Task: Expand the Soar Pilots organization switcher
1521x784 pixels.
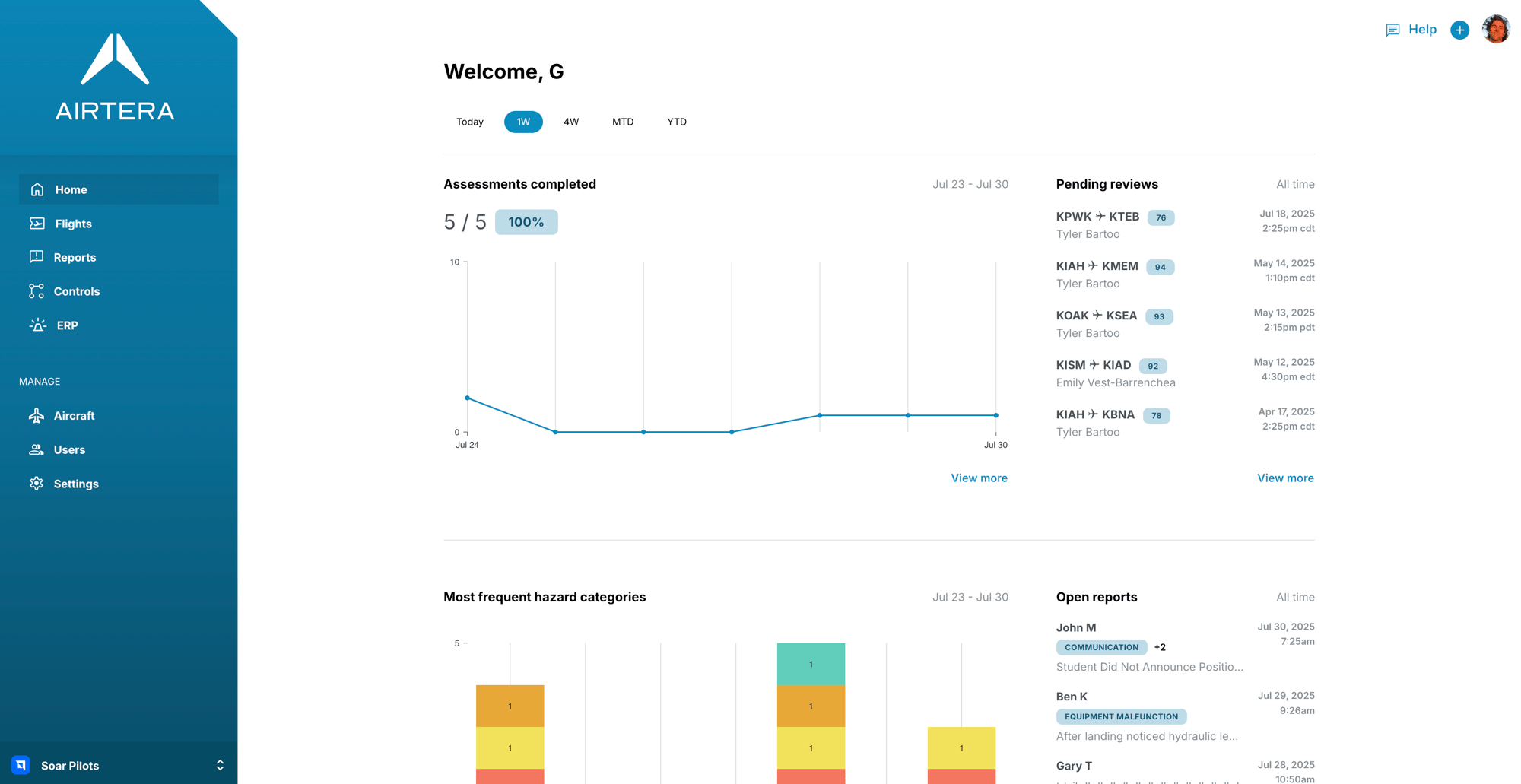Action: [x=220, y=765]
